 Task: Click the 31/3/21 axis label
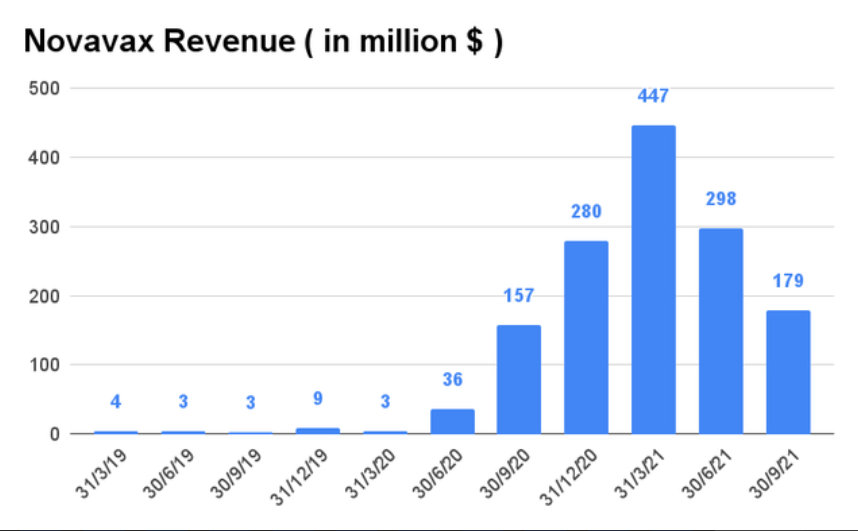[x=640, y=474]
